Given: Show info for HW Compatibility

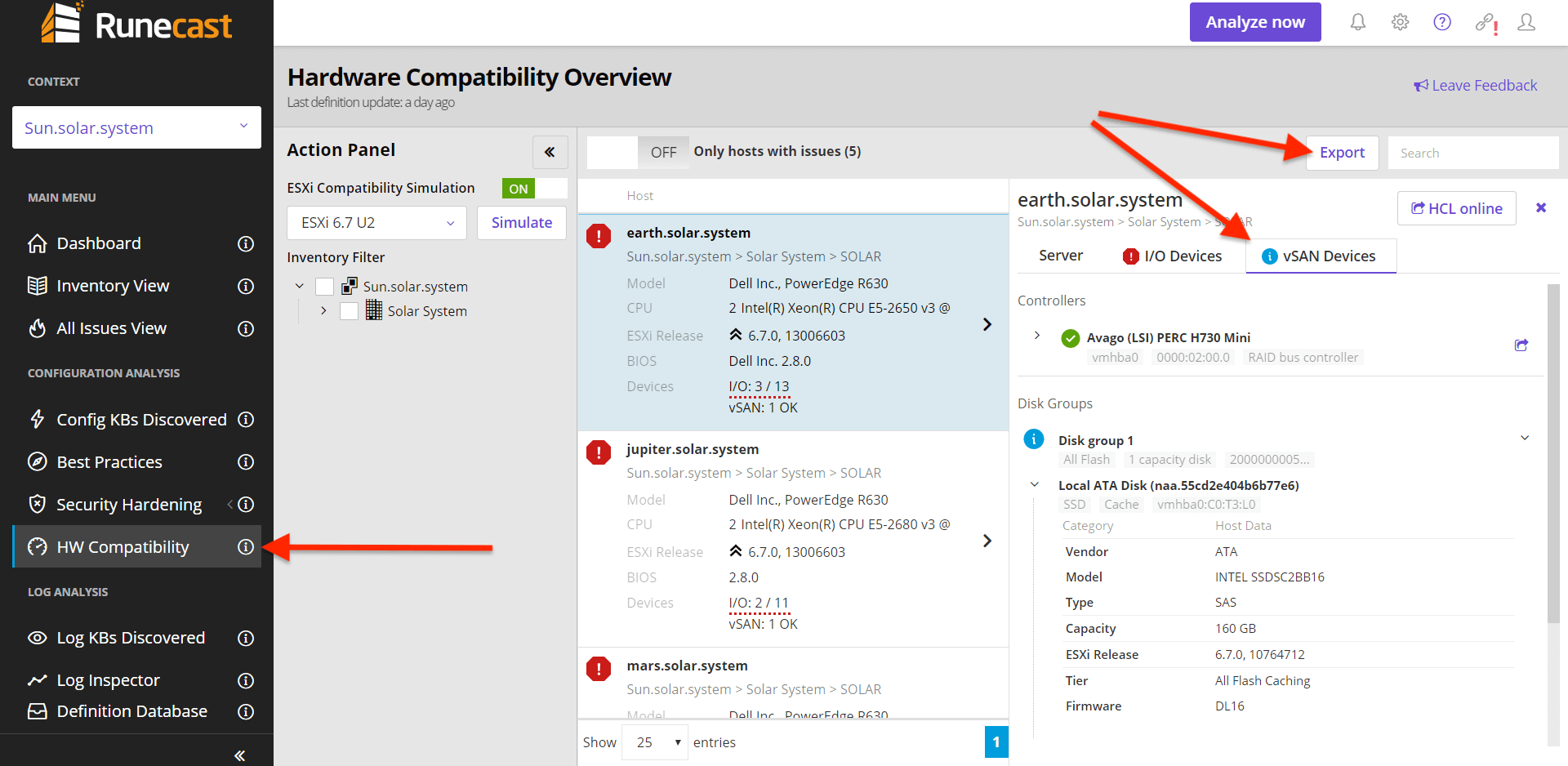Looking at the screenshot, I should point(246,547).
